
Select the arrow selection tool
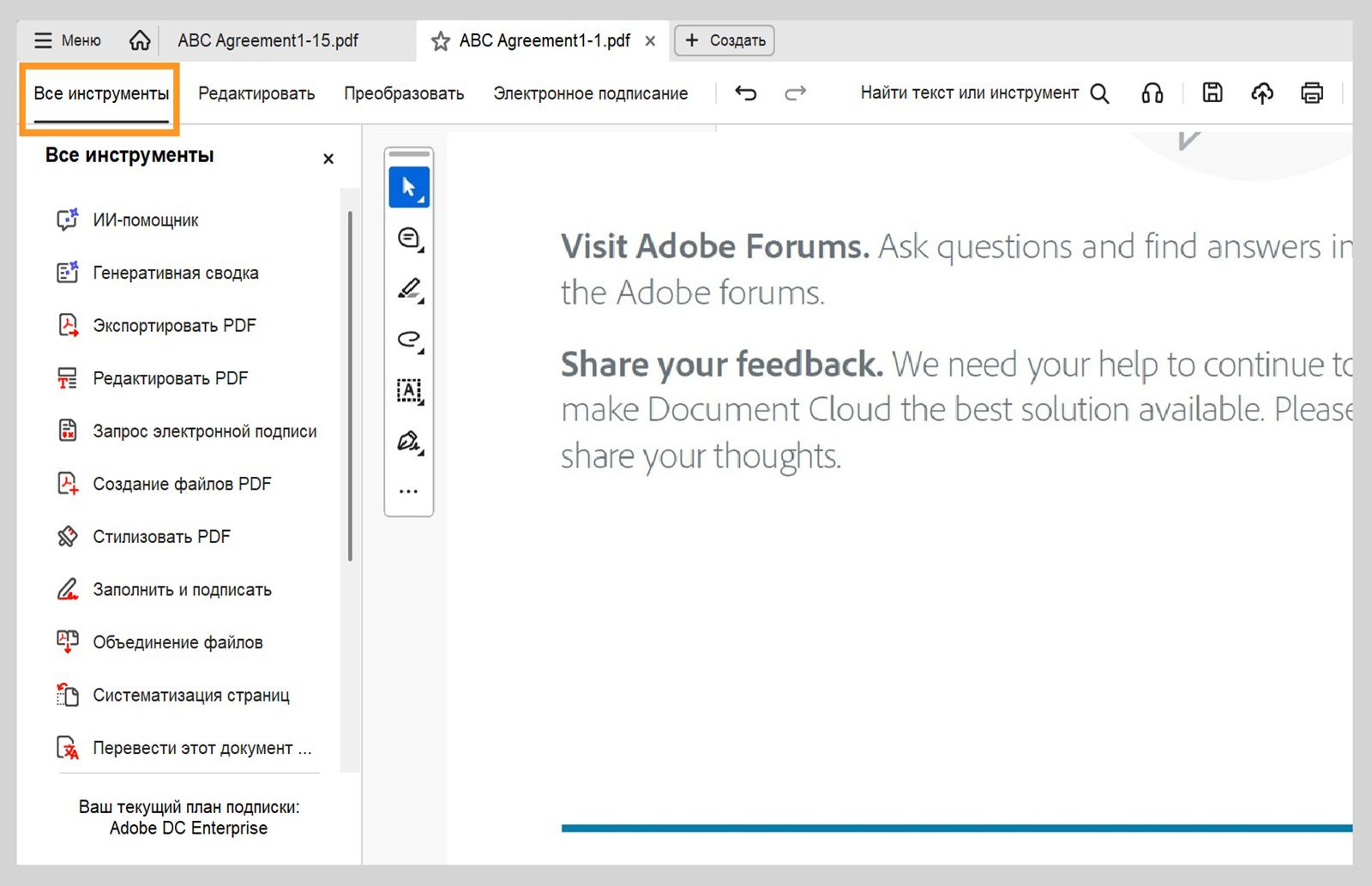pyautogui.click(x=409, y=187)
